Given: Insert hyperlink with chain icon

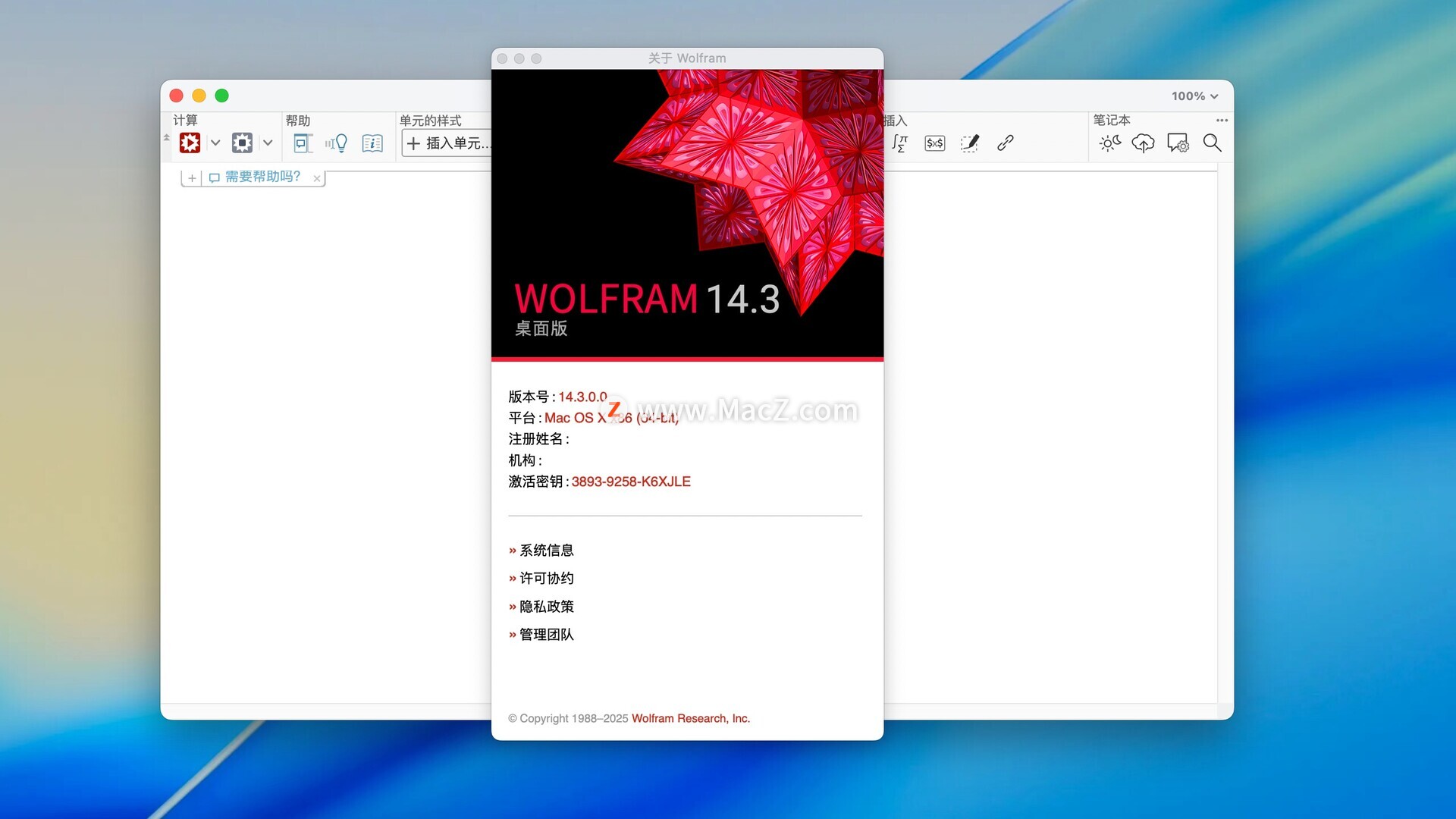Looking at the screenshot, I should click(1006, 143).
